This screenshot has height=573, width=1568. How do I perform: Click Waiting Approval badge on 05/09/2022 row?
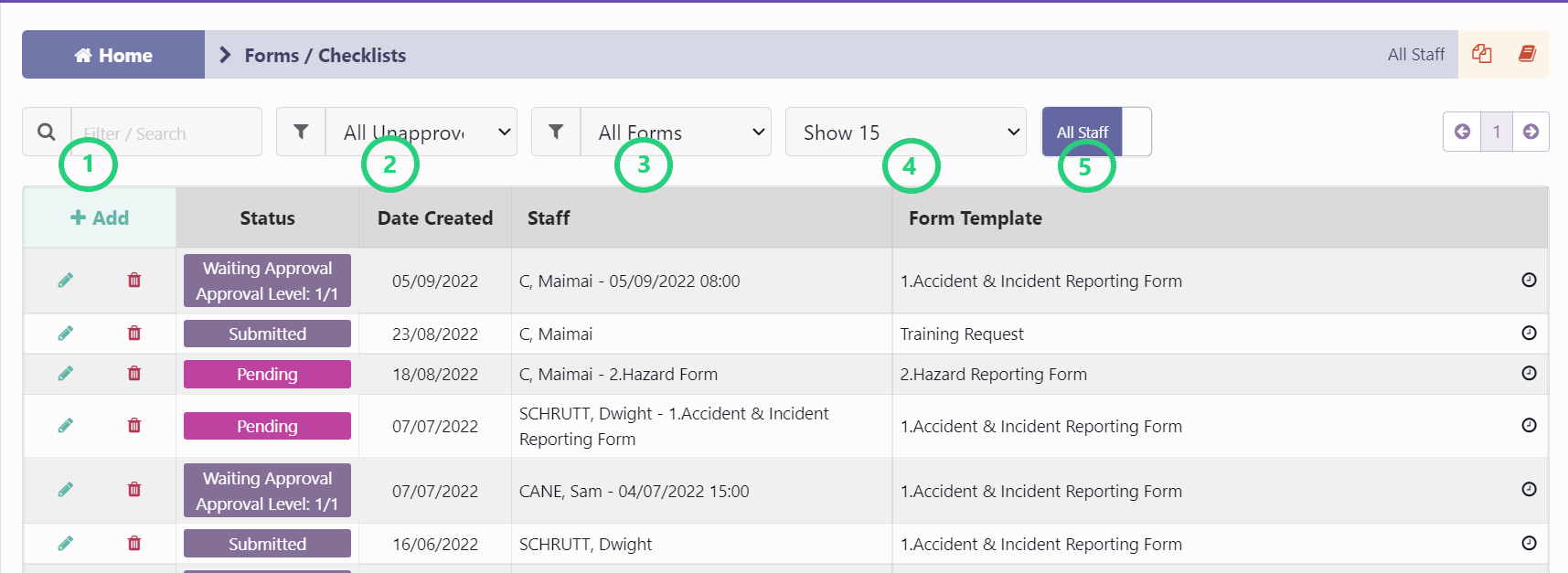click(267, 281)
